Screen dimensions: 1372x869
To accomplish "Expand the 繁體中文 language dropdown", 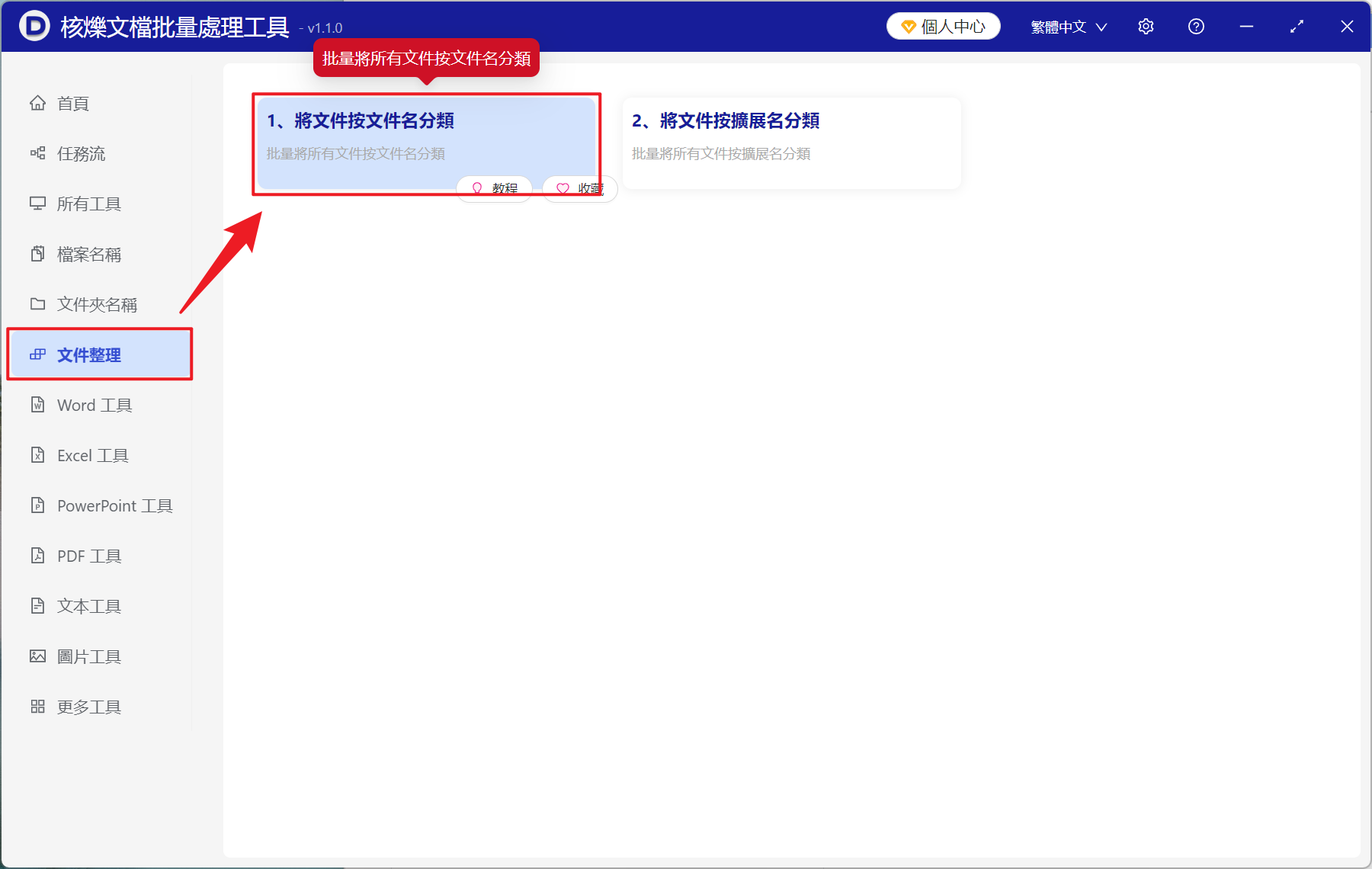I will pyautogui.click(x=1066, y=26).
